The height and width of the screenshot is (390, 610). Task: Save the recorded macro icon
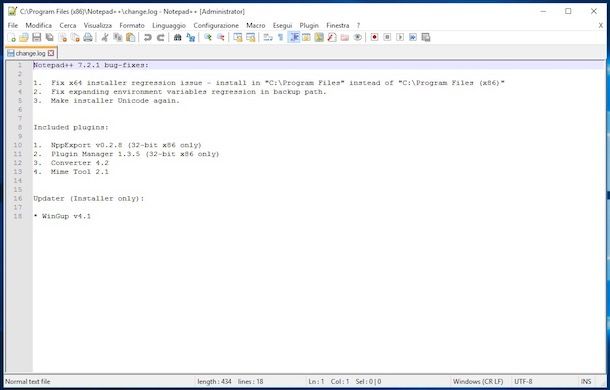[x=426, y=37]
